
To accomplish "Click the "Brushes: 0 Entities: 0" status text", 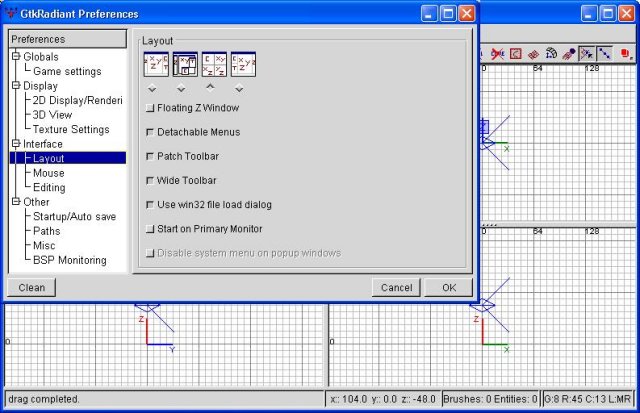I will coord(490,399).
